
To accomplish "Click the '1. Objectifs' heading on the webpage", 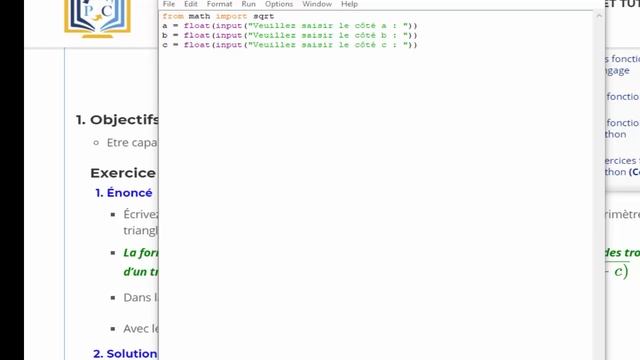I will coord(117,120).
